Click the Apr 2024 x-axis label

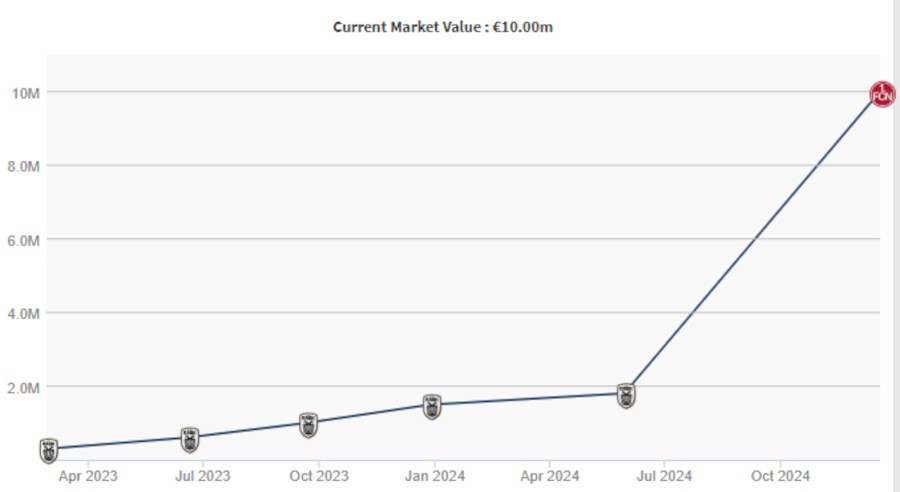click(x=549, y=476)
